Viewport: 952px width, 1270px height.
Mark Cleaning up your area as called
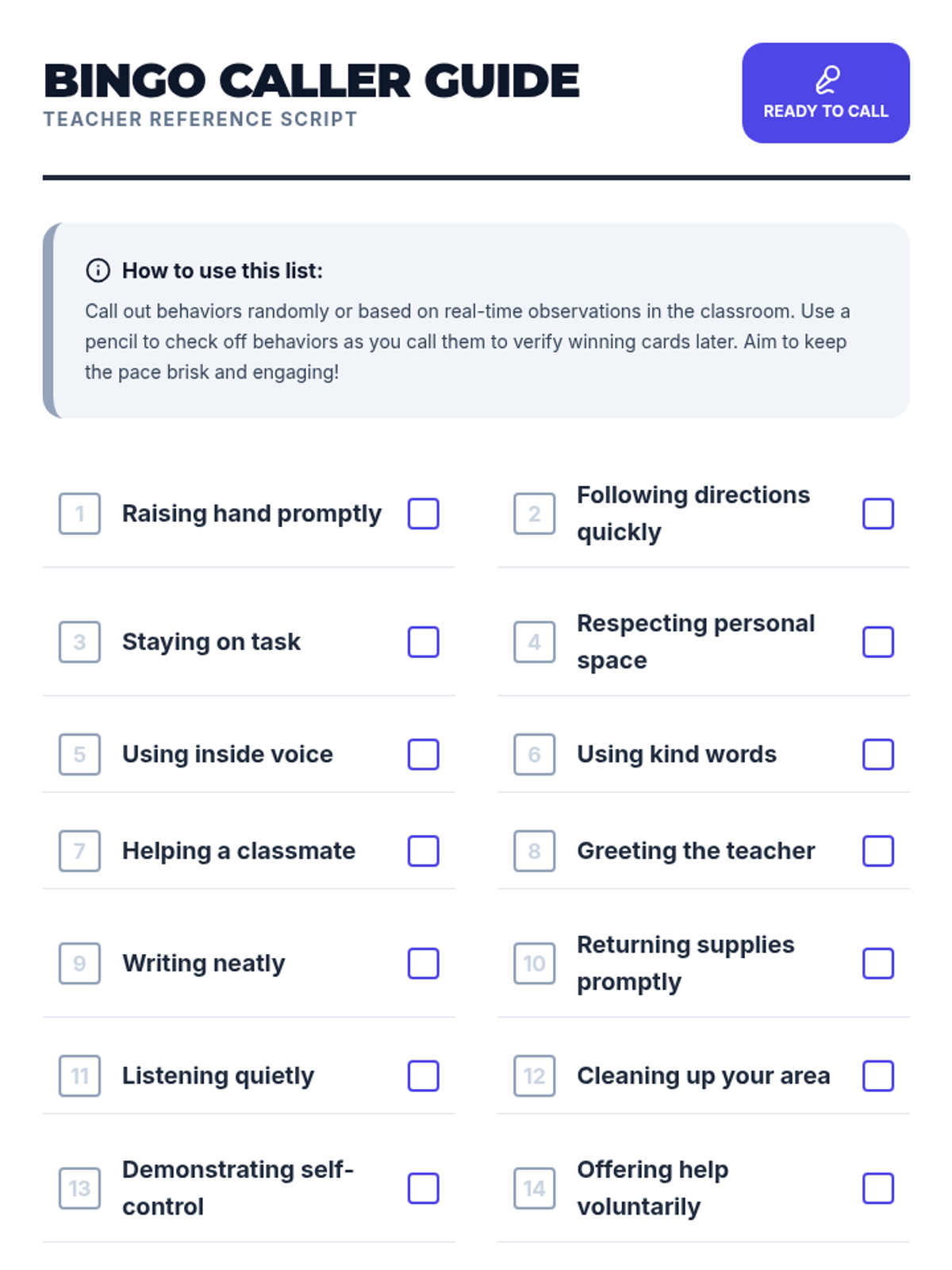pyautogui.click(x=878, y=1076)
